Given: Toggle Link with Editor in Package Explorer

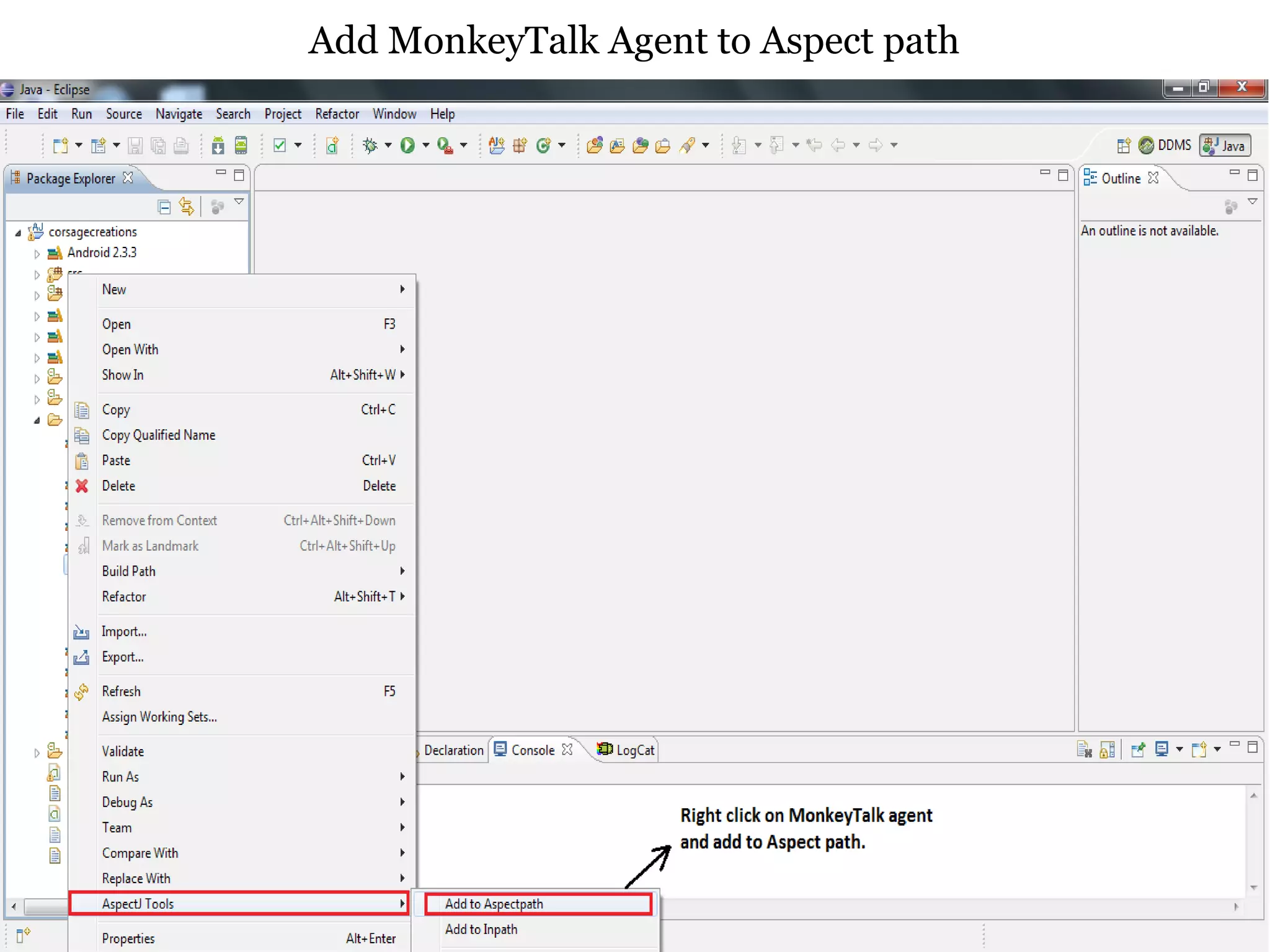Looking at the screenshot, I should tap(187, 207).
